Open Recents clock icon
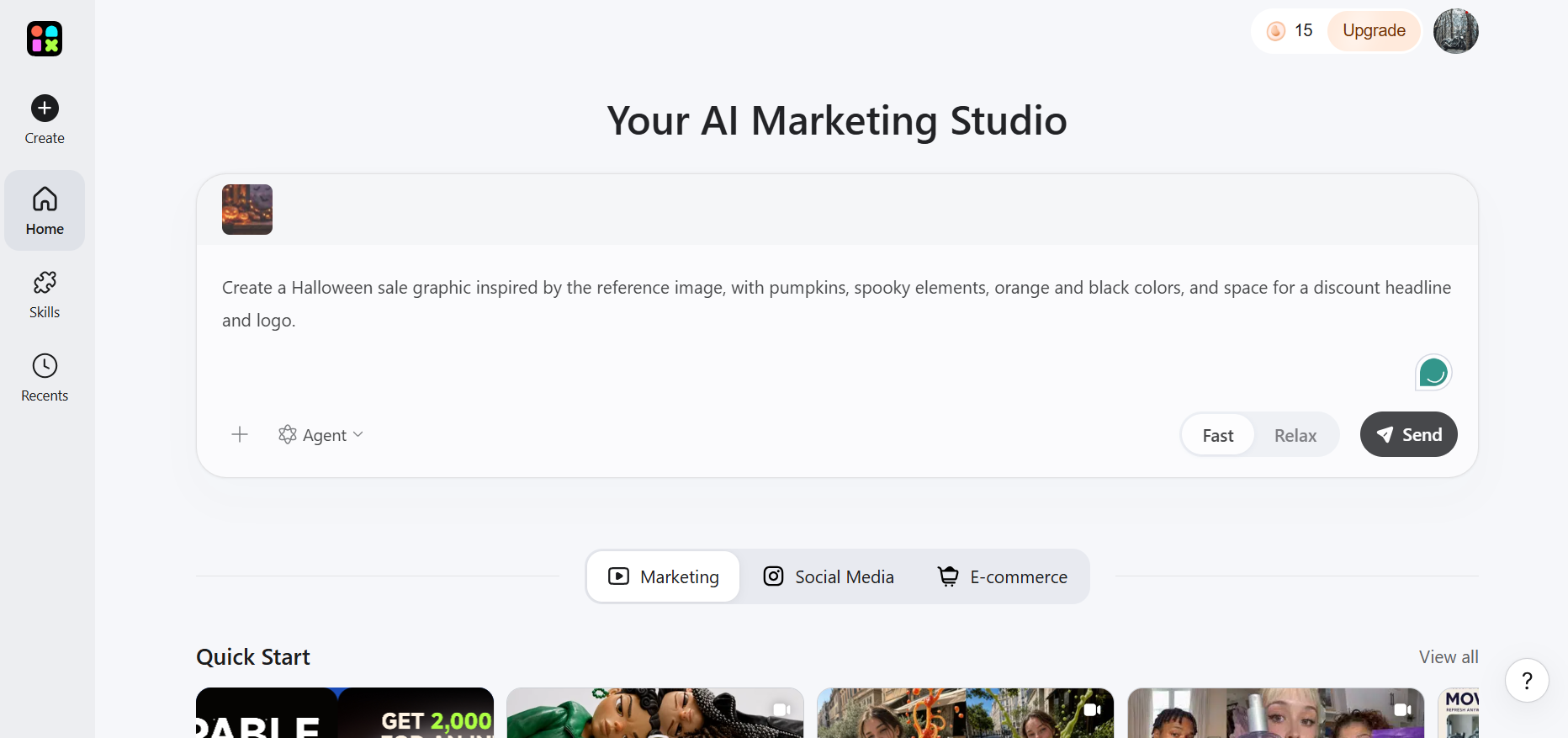The height and width of the screenshot is (738, 1568). click(45, 365)
